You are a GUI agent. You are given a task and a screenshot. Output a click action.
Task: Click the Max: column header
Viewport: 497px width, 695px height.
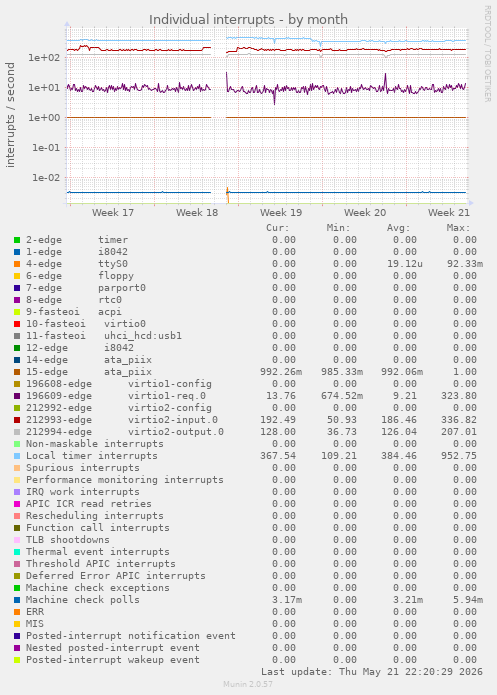pos(458,228)
